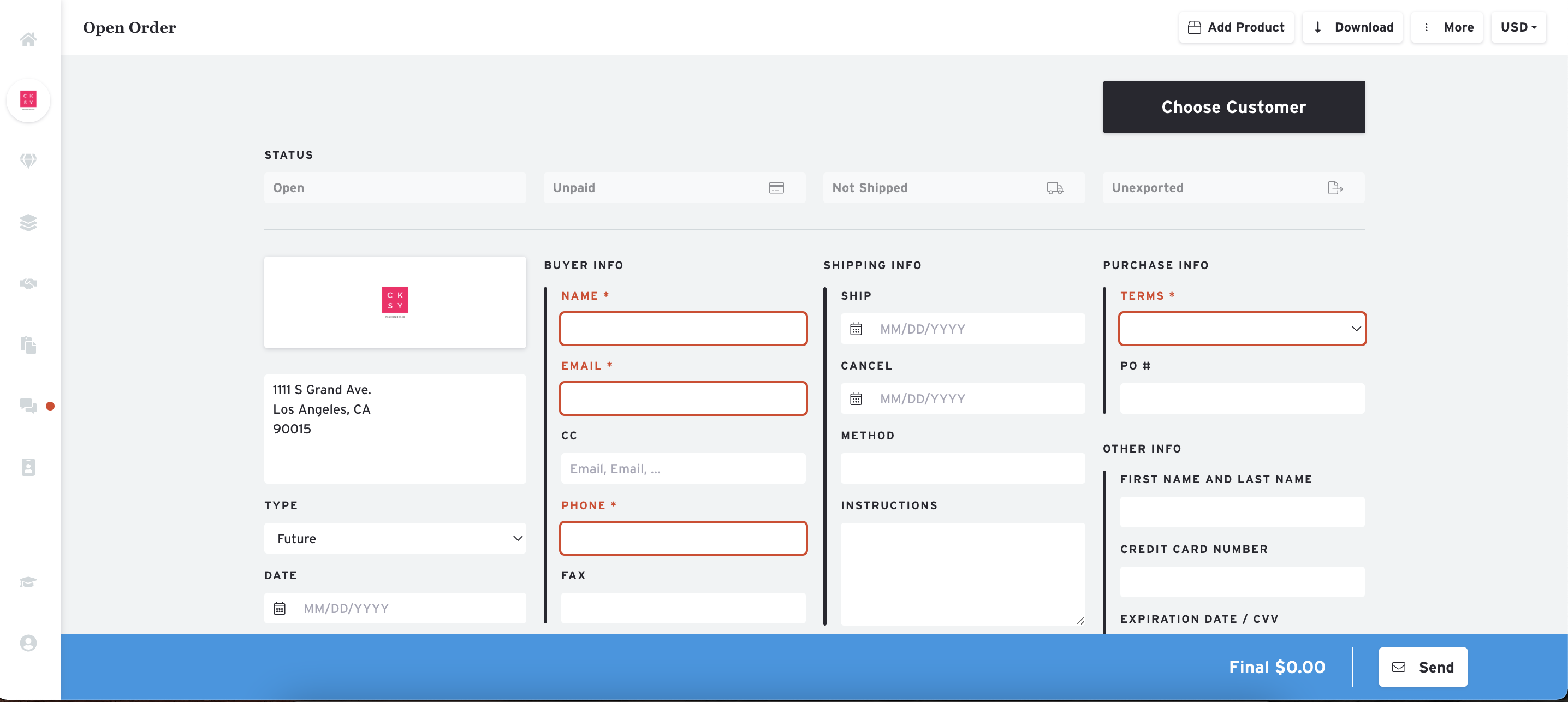
Task: Click the brand logo card thumbnail
Action: [x=395, y=302]
